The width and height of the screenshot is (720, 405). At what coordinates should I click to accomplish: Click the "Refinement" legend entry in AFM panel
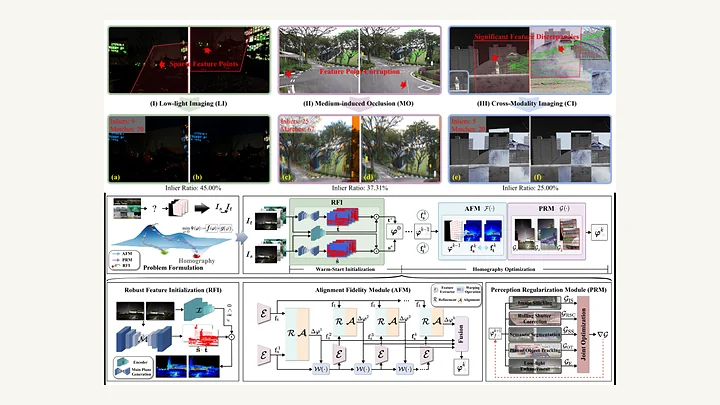(x=444, y=300)
